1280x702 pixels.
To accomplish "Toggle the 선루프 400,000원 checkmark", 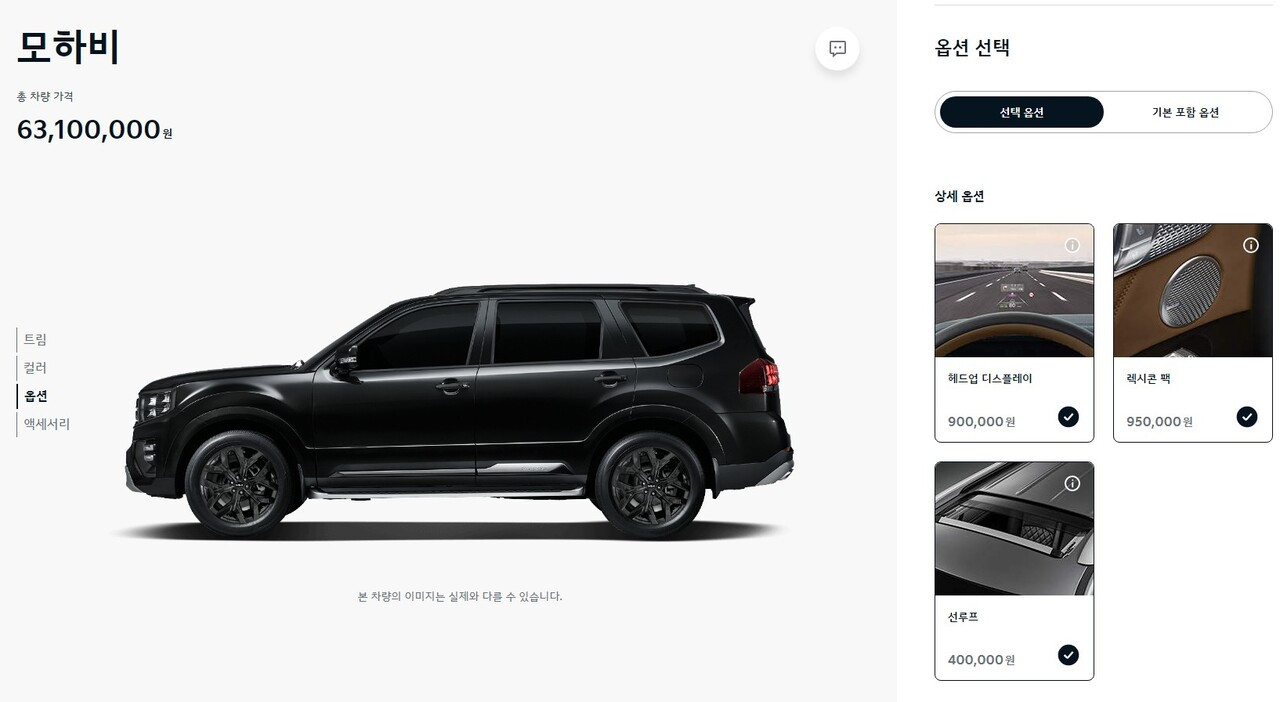I will [1068, 655].
